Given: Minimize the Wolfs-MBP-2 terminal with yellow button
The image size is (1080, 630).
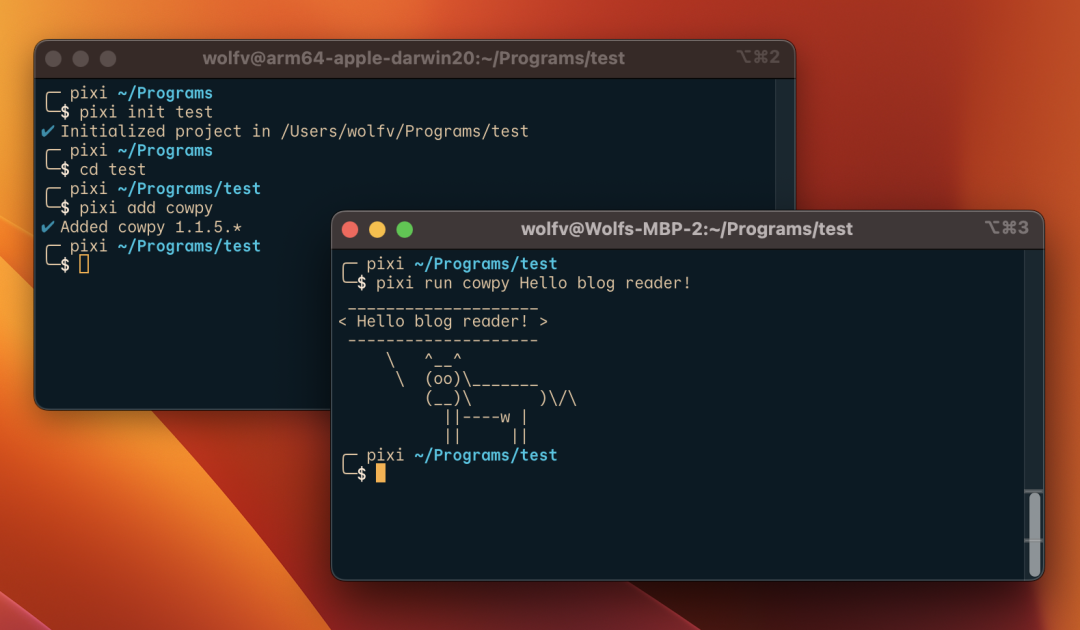Looking at the screenshot, I should click(x=377, y=229).
